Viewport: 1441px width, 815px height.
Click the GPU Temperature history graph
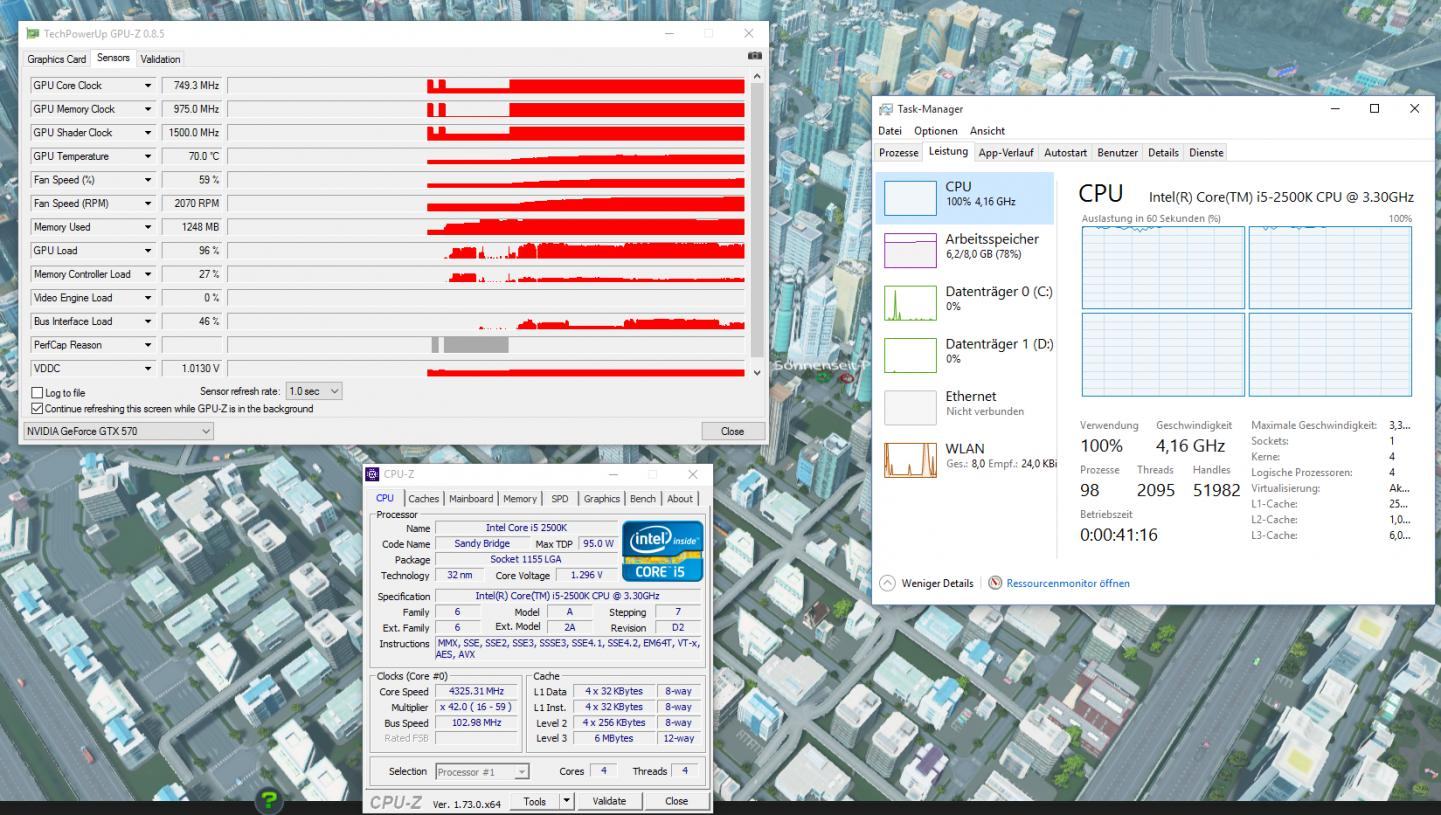coord(486,156)
